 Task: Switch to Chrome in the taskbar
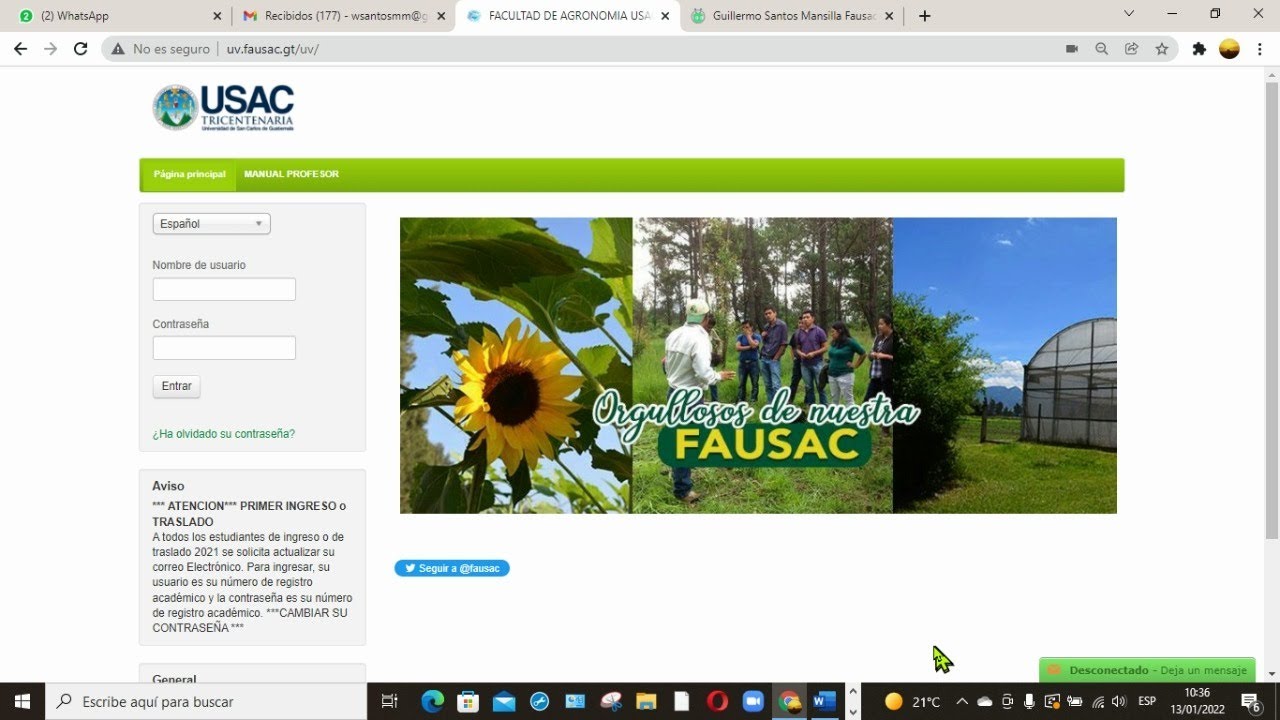click(789, 701)
